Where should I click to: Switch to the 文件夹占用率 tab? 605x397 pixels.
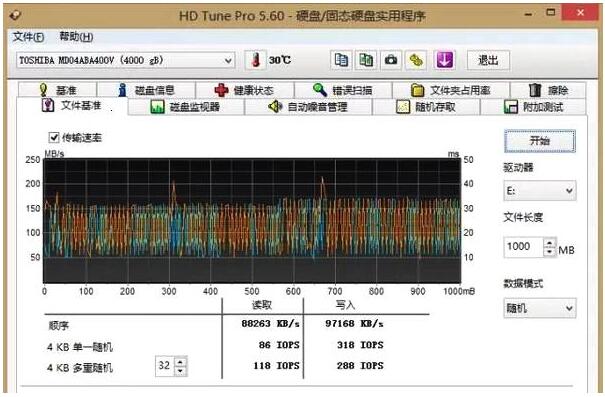point(451,90)
